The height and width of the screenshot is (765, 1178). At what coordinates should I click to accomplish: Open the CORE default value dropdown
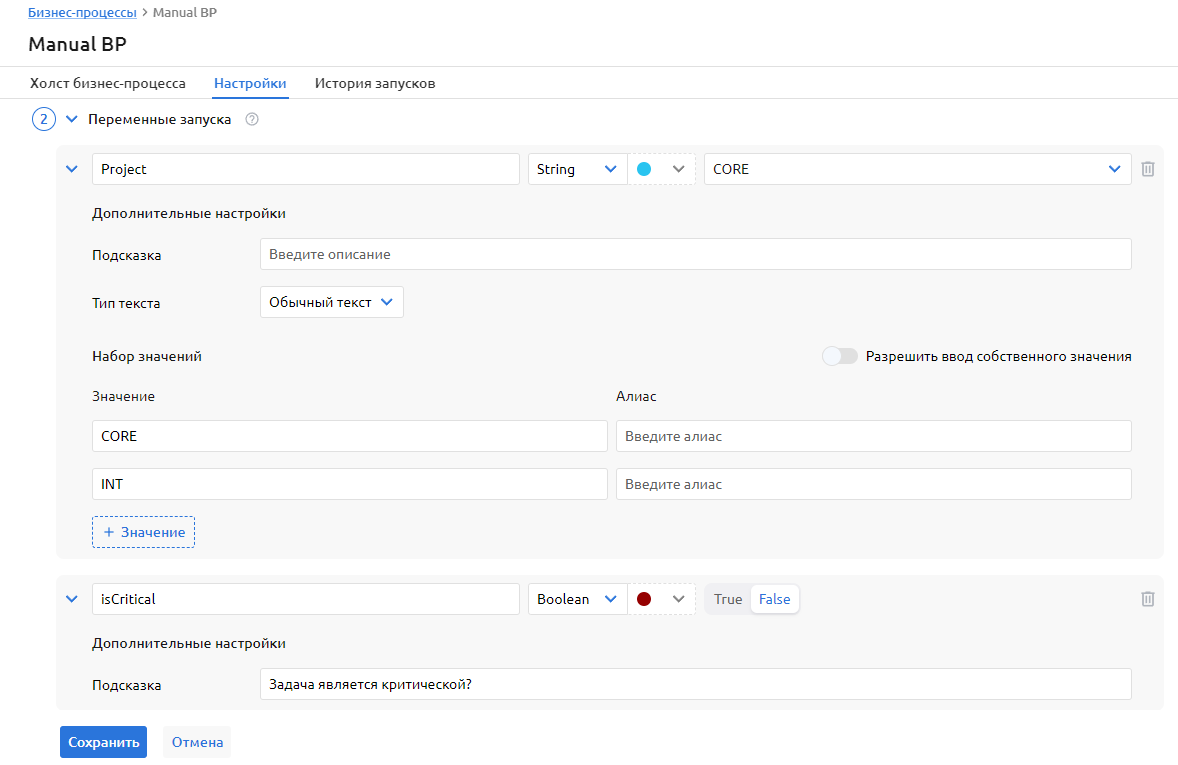[916, 169]
